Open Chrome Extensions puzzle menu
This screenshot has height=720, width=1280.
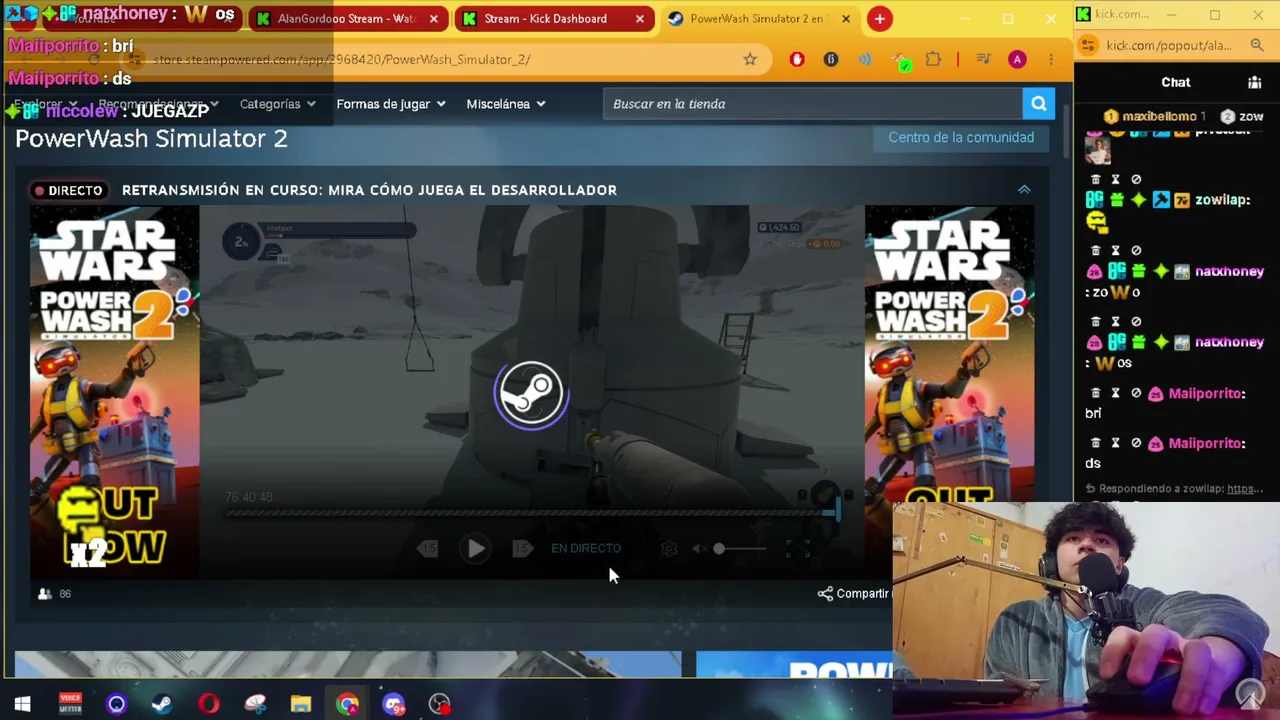pos(933,60)
